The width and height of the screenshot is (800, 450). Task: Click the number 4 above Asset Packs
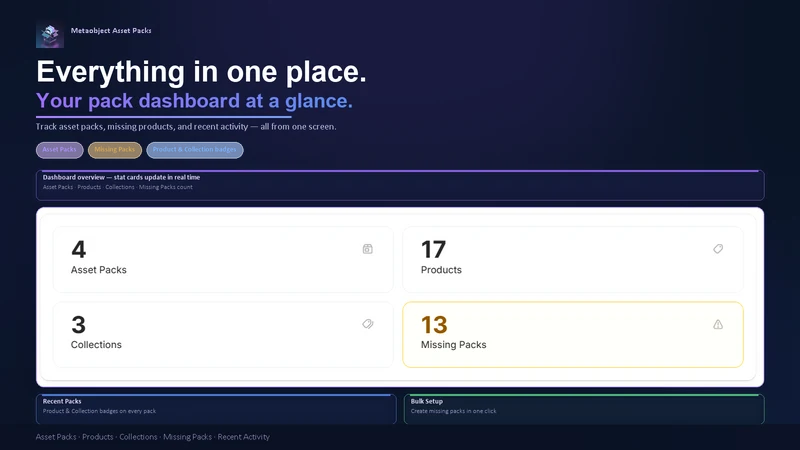pyautogui.click(x=79, y=250)
